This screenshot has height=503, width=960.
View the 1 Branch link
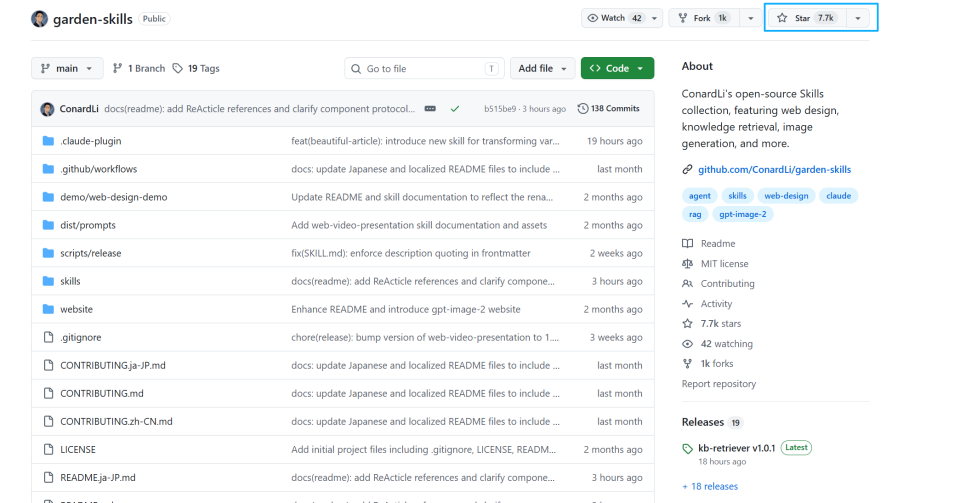click(139, 69)
